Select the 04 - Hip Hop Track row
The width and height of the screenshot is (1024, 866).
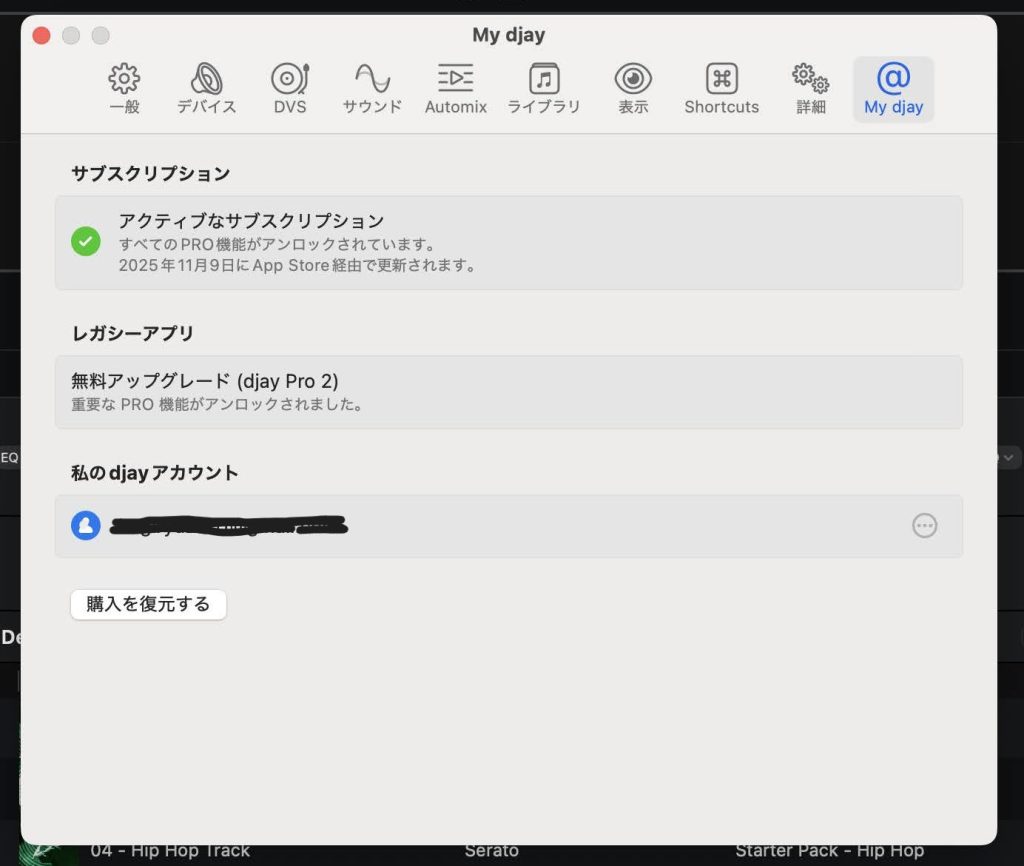click(170, 851)
